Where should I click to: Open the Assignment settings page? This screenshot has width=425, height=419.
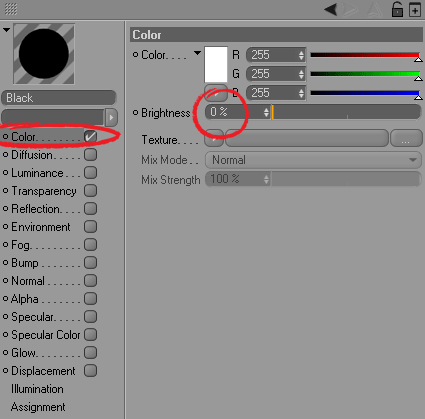(x=38, y=407)
